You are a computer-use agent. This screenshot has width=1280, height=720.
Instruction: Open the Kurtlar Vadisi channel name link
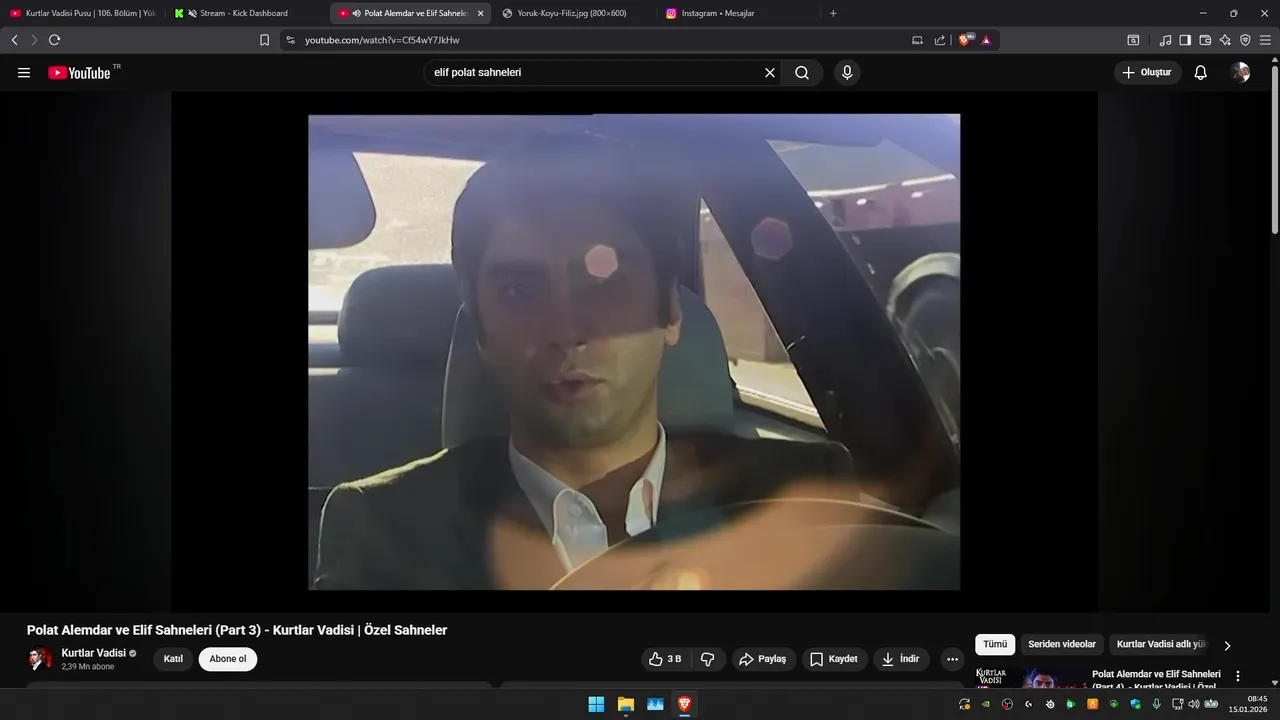point(94,653)
